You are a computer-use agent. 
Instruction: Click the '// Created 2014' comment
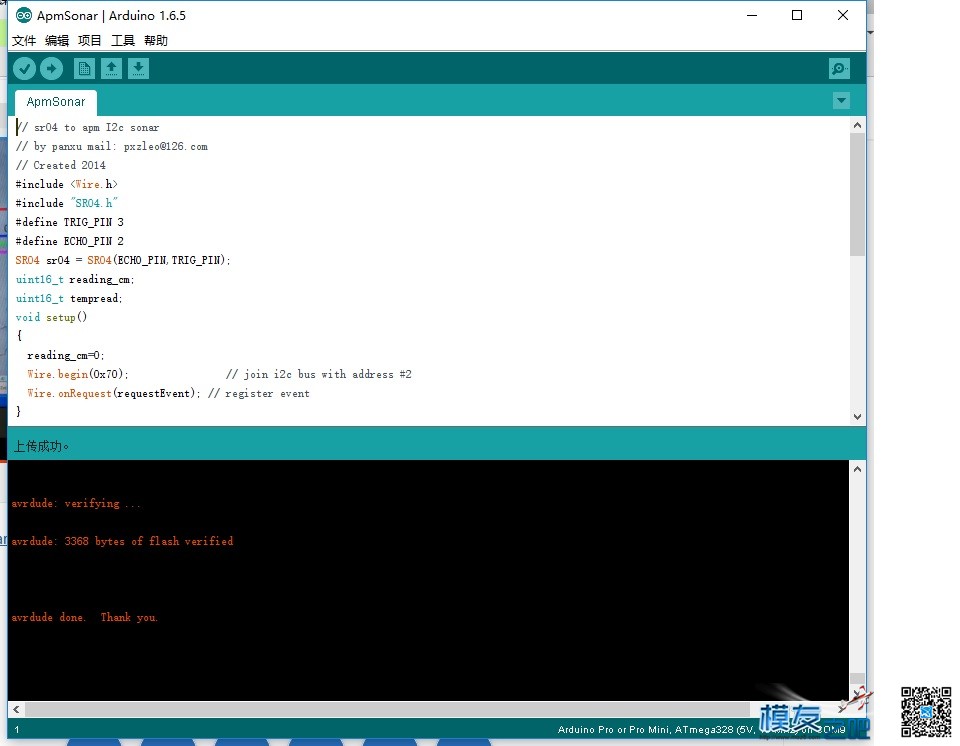click(61, 165)
